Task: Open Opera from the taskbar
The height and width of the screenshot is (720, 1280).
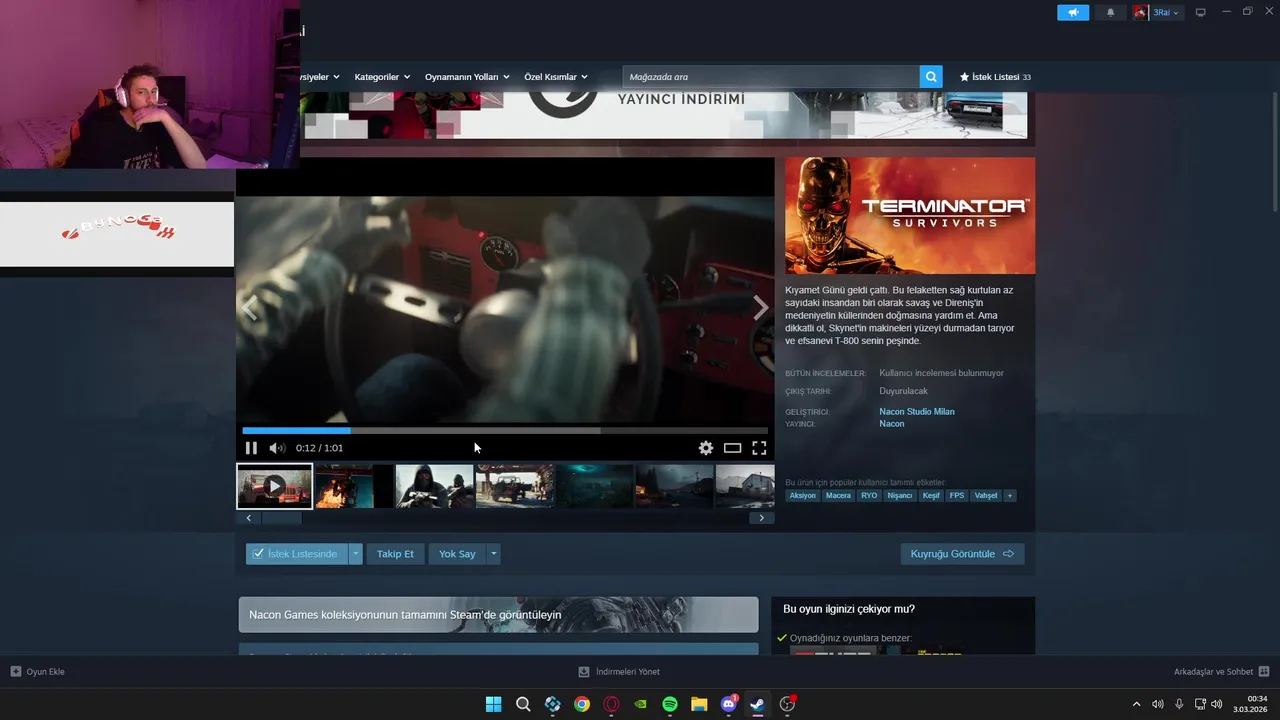Action: coord(611,704)
